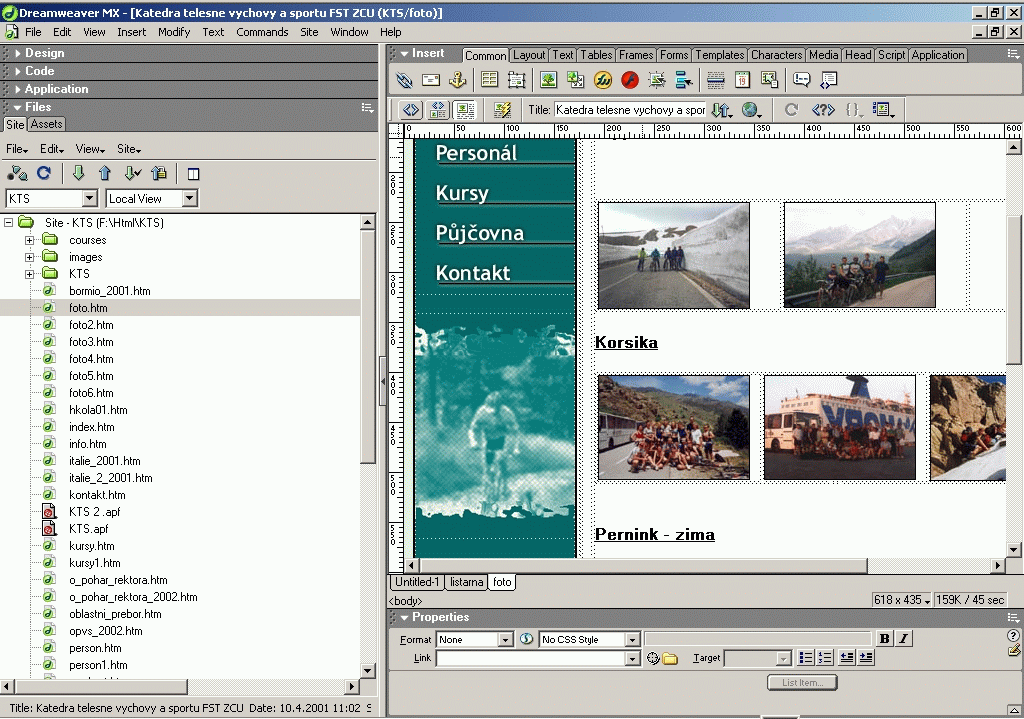Insert Flash movie icon

pos(630,80)
